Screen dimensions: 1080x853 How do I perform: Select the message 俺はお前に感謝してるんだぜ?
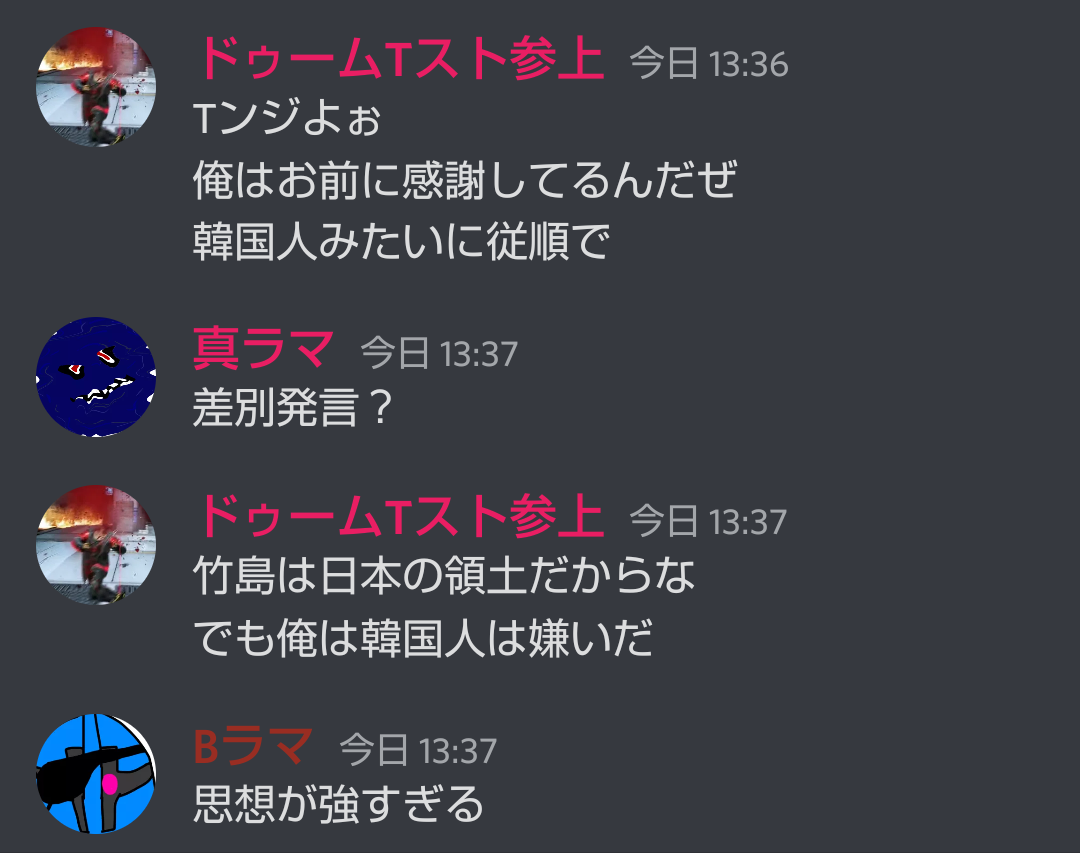click(x=465, y=180)
